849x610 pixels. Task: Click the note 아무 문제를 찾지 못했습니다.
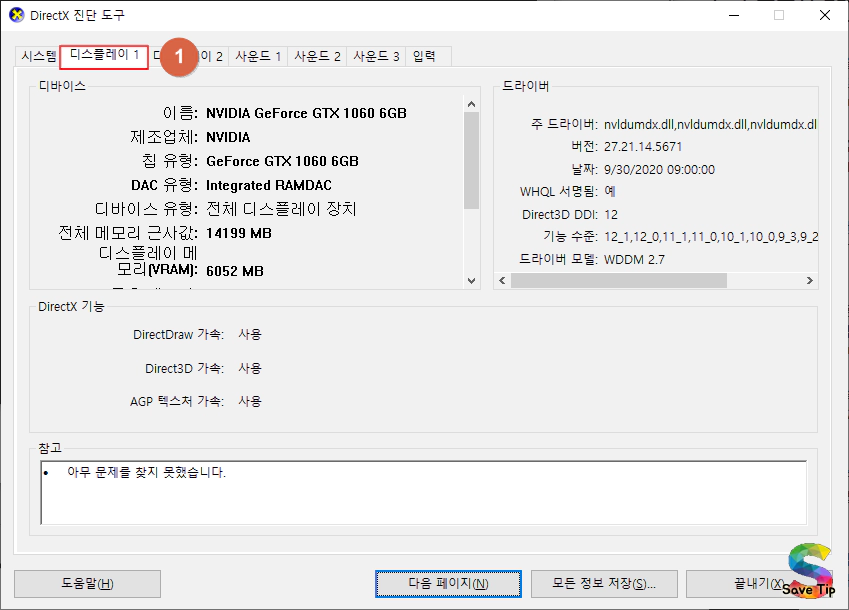click(146, 473)
